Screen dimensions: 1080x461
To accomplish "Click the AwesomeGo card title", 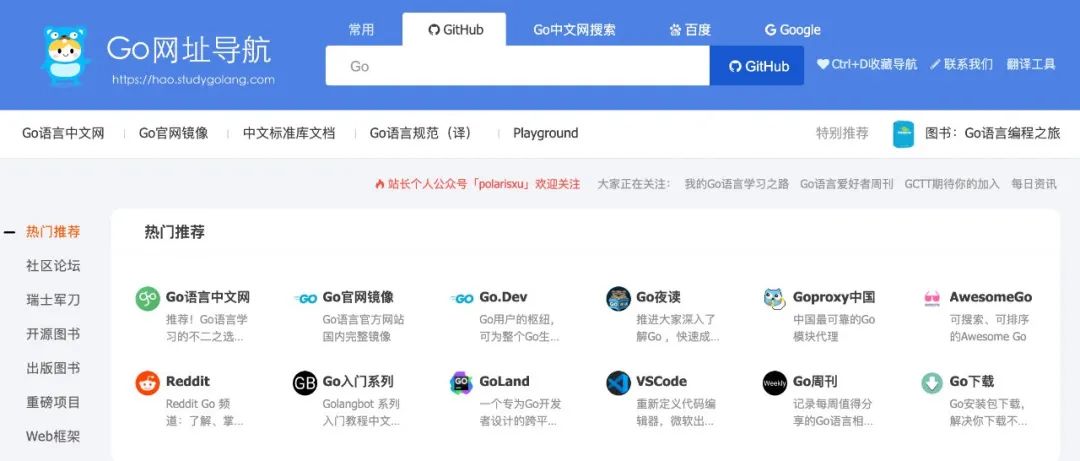I will 990,297.
